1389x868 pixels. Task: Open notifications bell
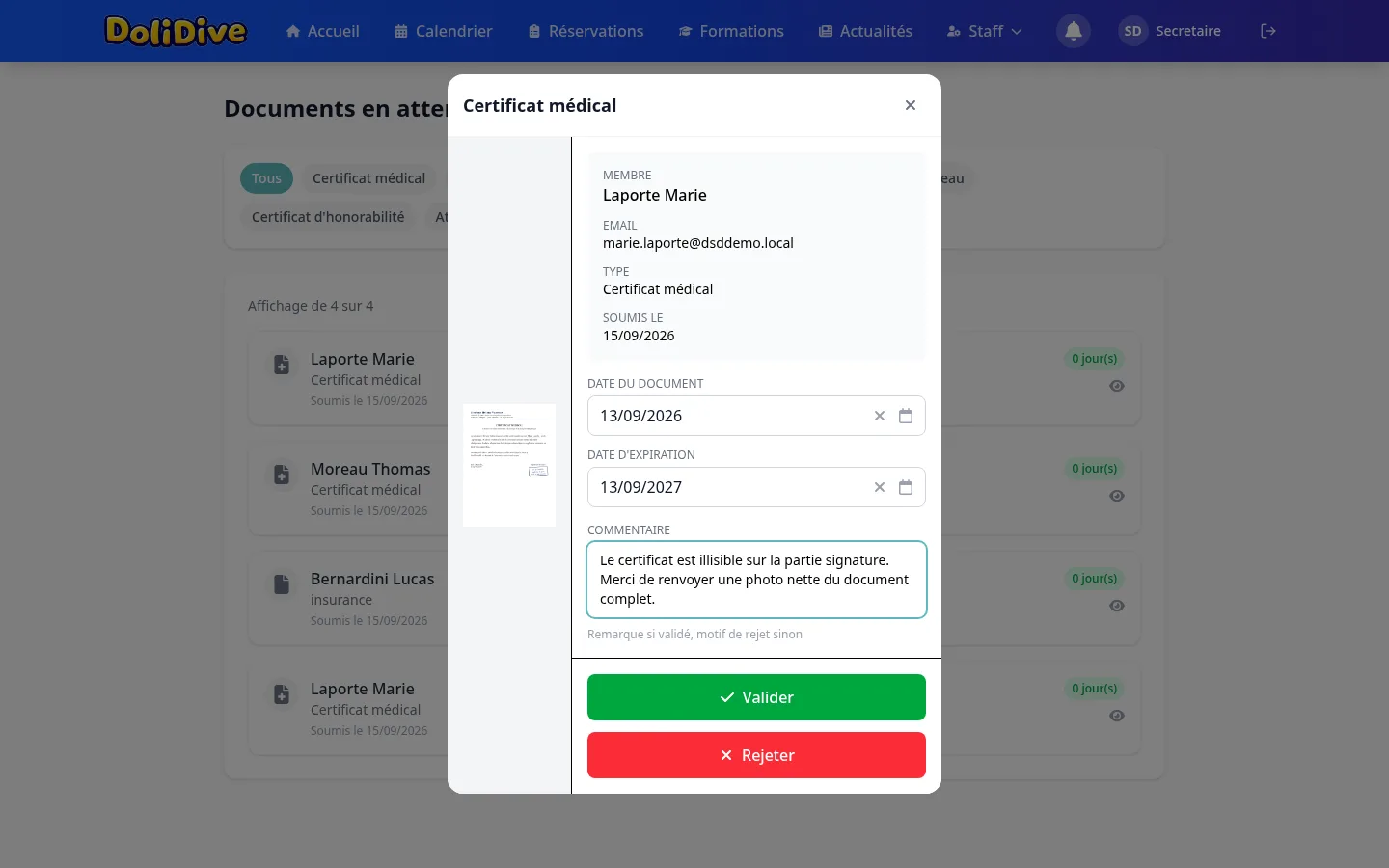click(1074, 31)
